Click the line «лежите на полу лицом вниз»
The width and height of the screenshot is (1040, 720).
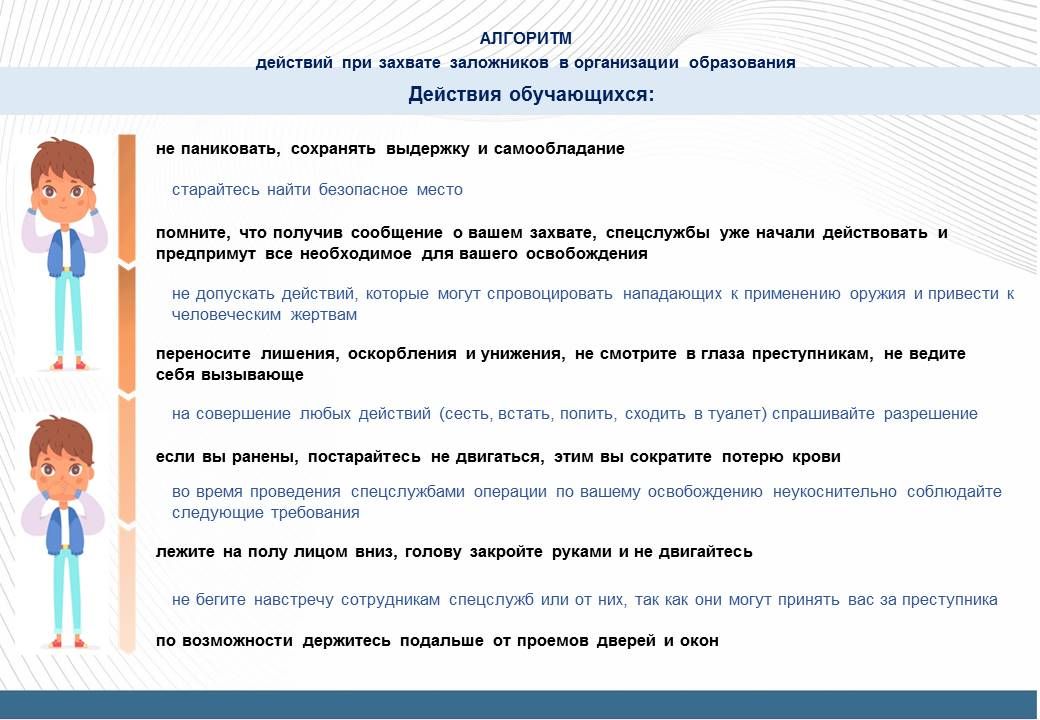click(454, 552)
